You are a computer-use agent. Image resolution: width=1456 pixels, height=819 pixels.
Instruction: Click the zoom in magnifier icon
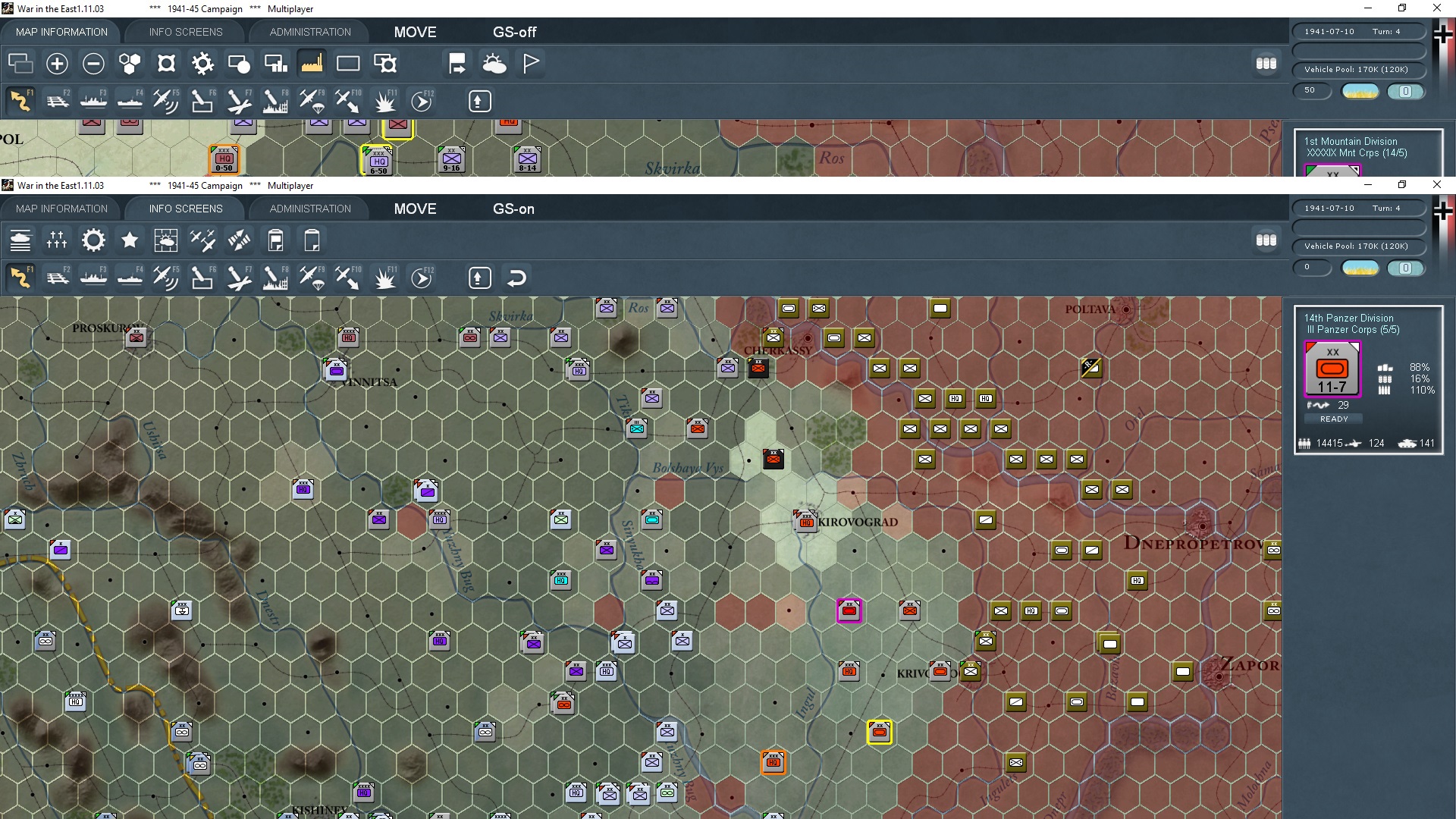(57, 64)
